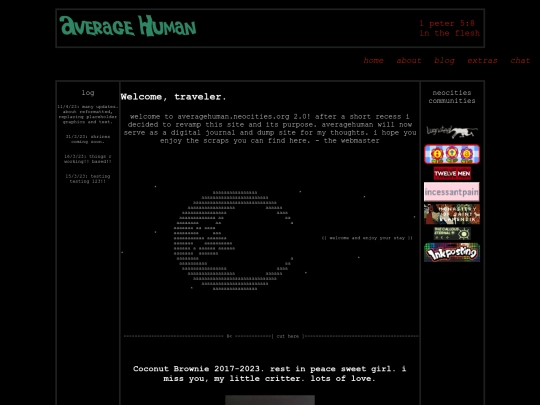Click the Coconut Brownie memorial text
The image size is (540, 405).
click(x=270, y=374)
